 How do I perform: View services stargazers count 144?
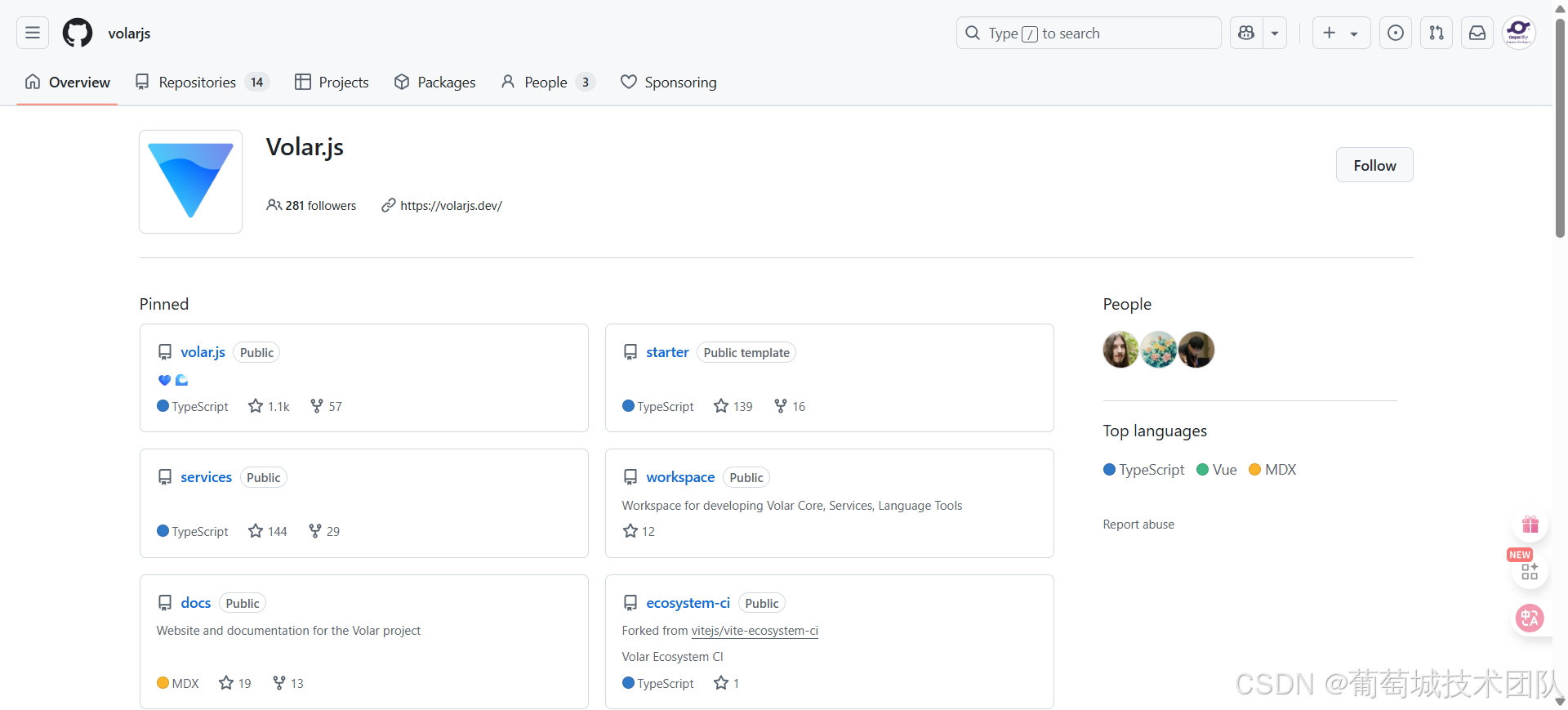coord(267,531)
